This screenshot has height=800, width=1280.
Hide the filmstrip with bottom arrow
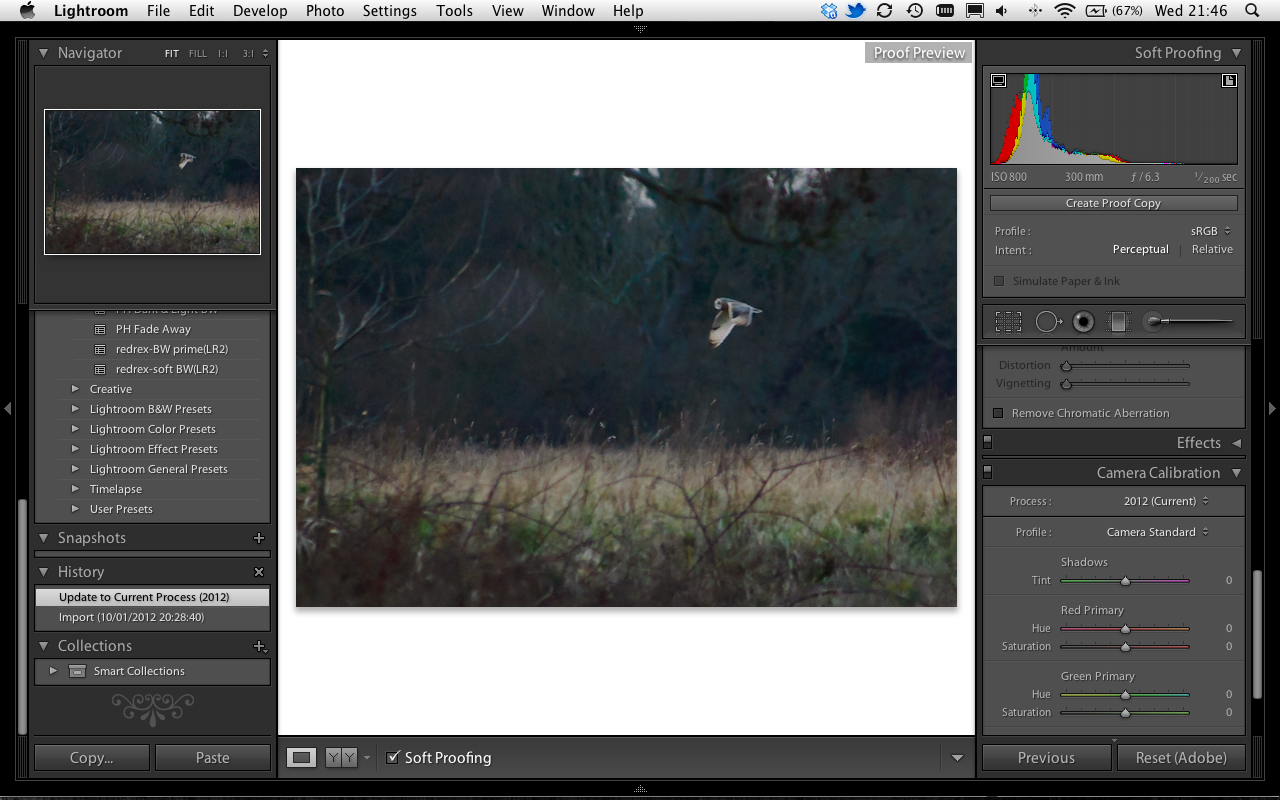pos(640,790)
